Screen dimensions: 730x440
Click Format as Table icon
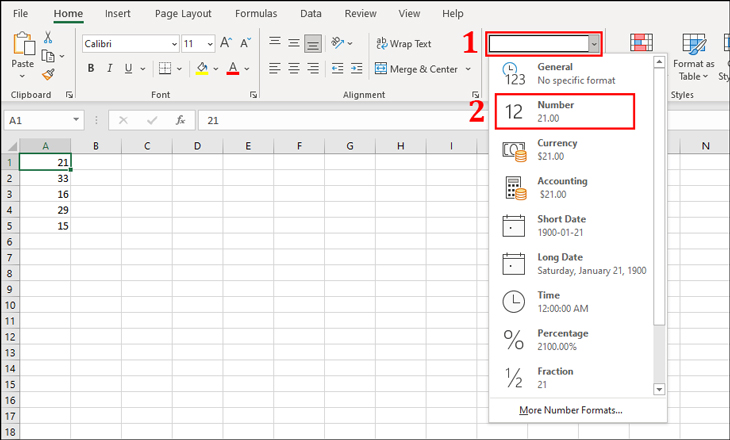point(694,57)
